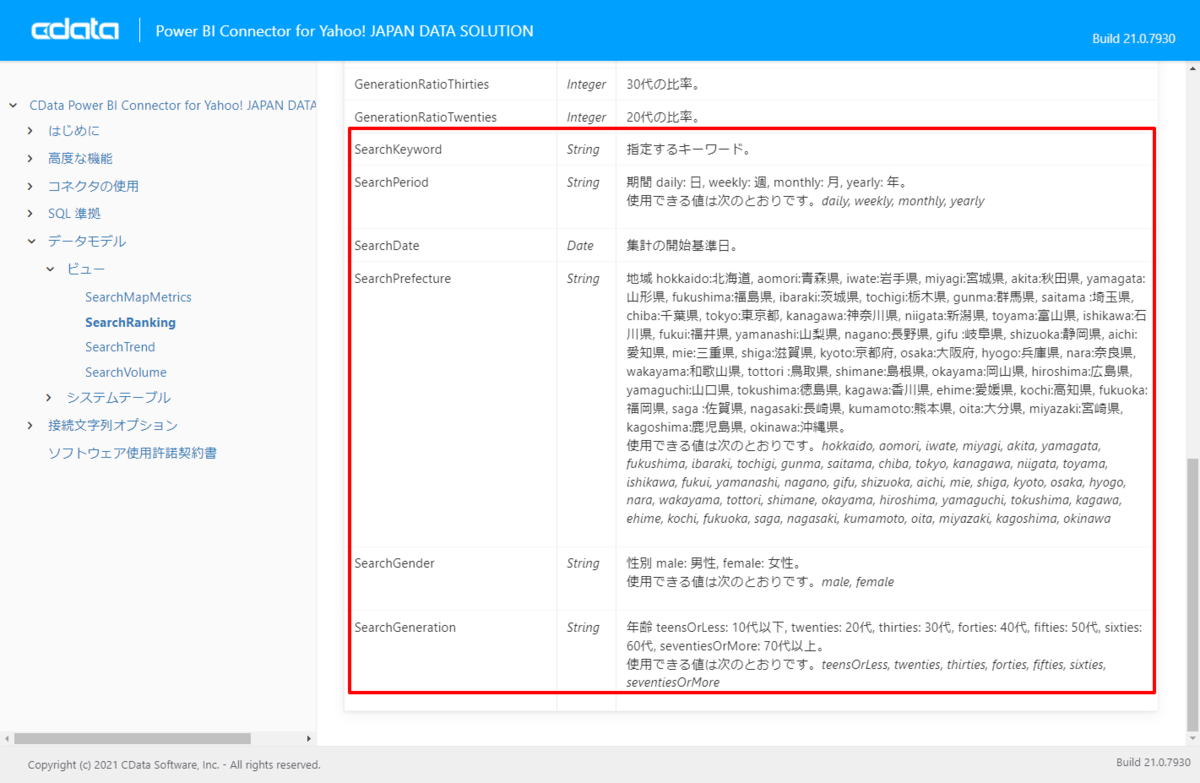Viewport: 1200px width, 783px height.
Task: Click the header title Power BI Connector text
Action: [x=344, y=31]
